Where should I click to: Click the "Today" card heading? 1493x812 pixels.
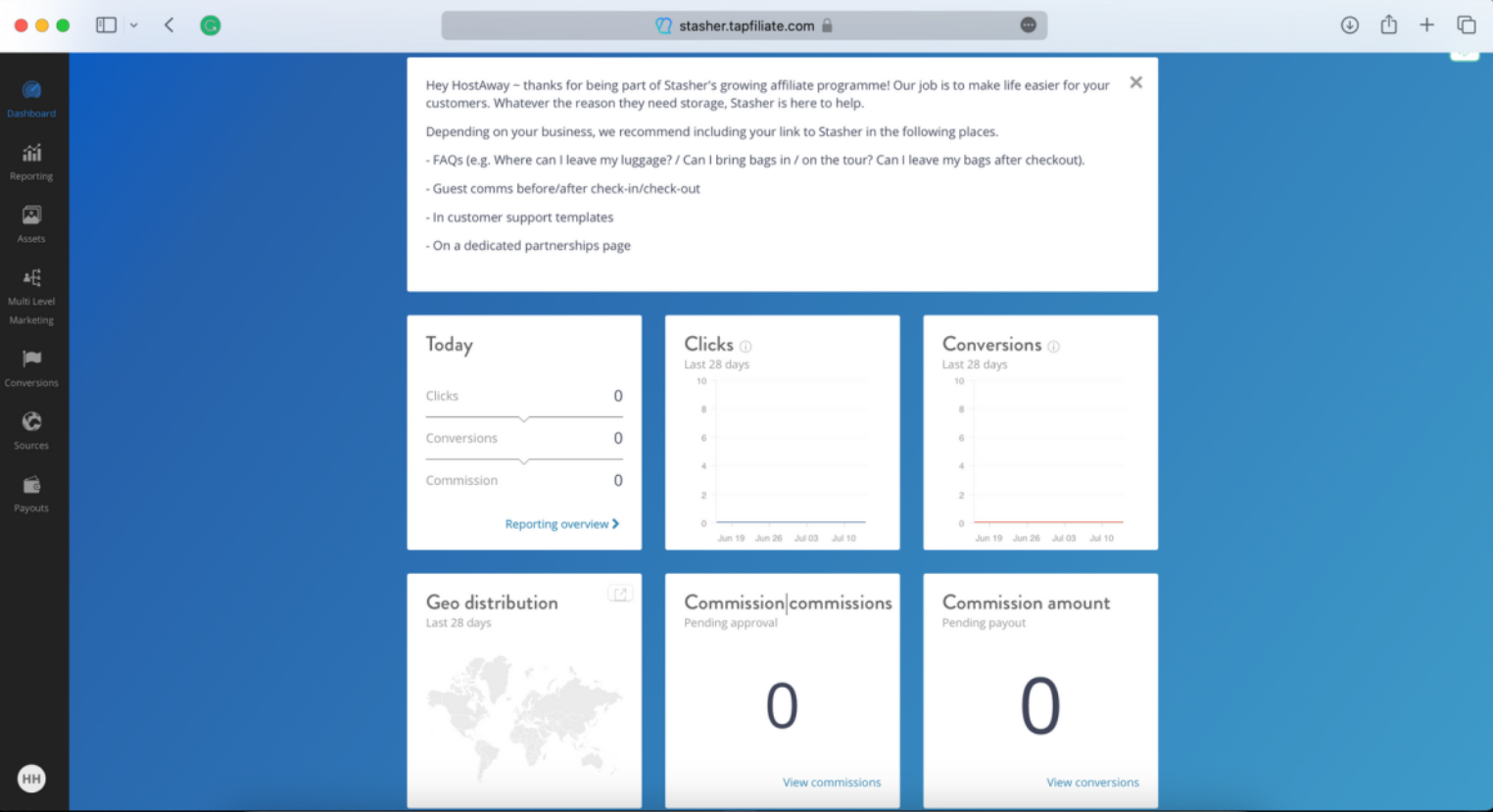450,345
